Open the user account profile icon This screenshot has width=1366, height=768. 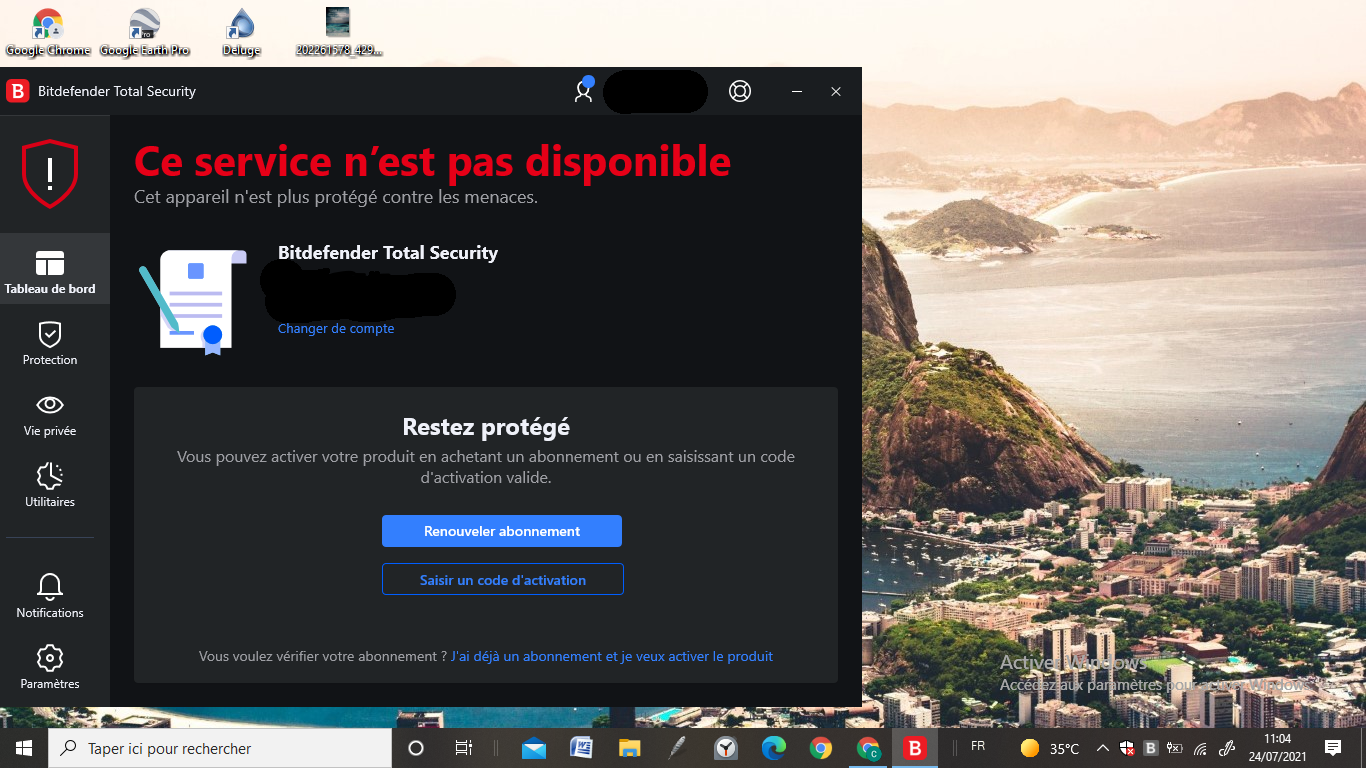(x=584, y=91)
